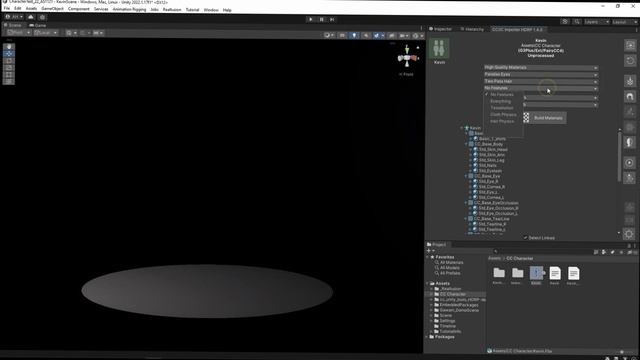Viewport: 640px width, 360px height.
Task: Click the scene orientation gizmo
Action: pyautogui.click(x=407, y=58)
